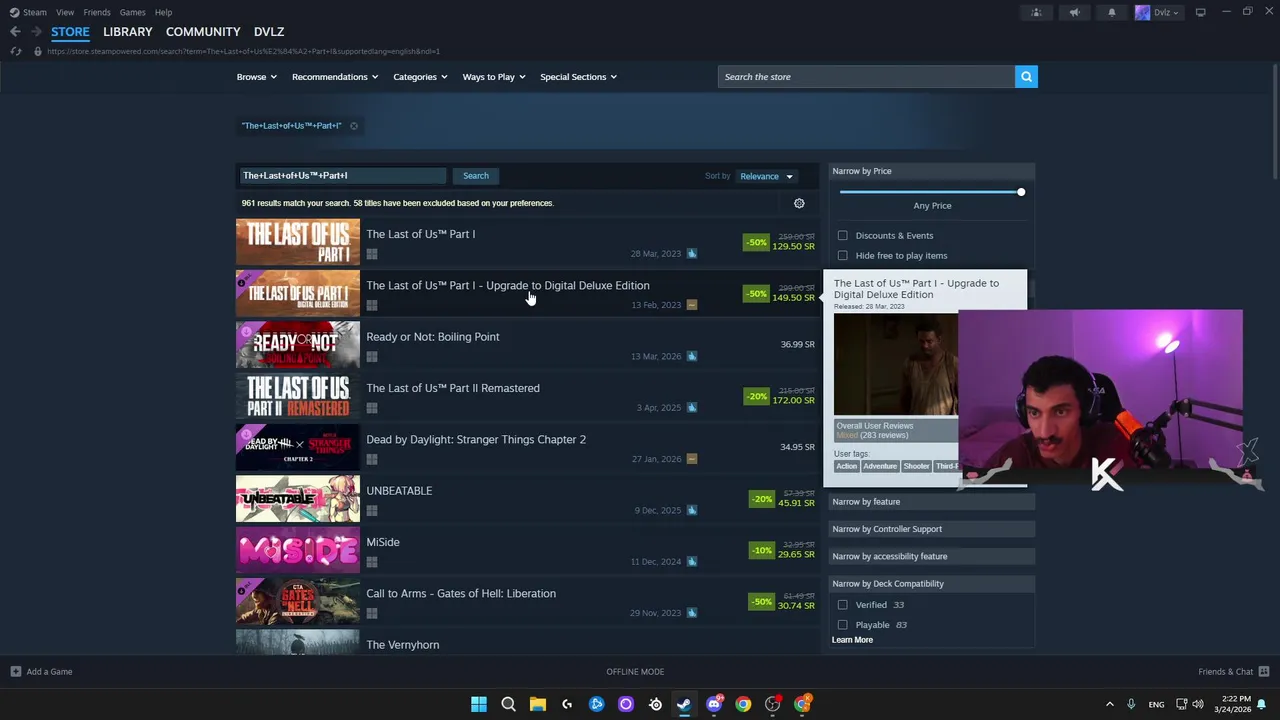Click the price range slider handle
The image size is (1280, 720).
1021,192
